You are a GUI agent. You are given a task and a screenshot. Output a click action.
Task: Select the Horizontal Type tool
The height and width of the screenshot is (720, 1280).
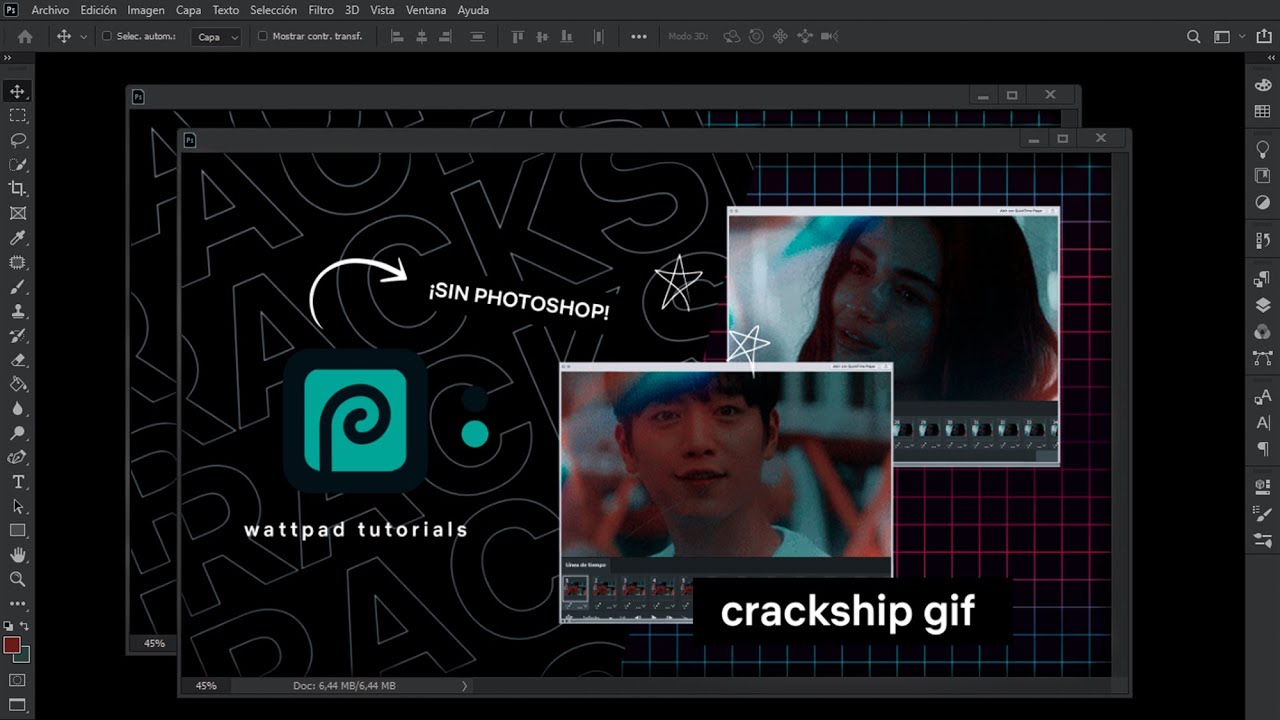17,482
